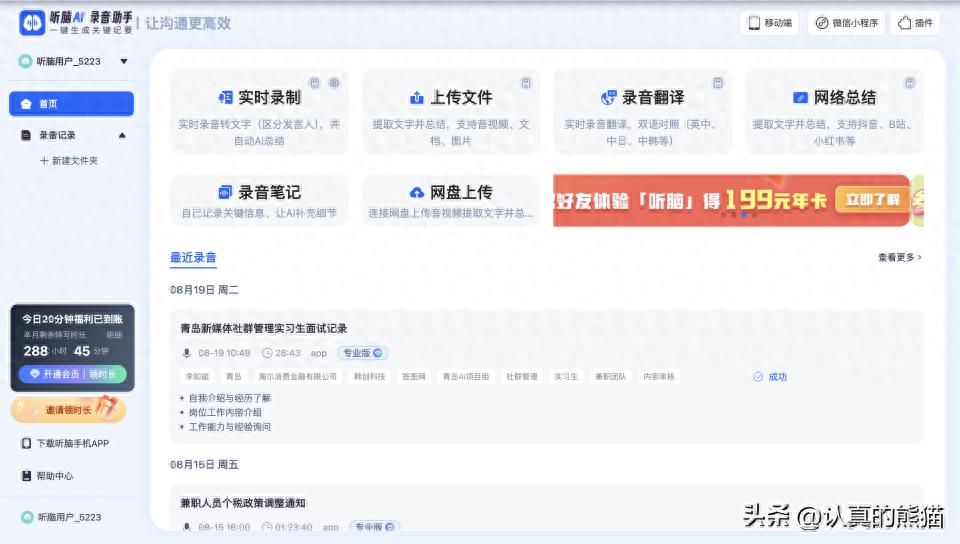
Task: Open 下载听脑手机APP link
Action: pos(66,443)
